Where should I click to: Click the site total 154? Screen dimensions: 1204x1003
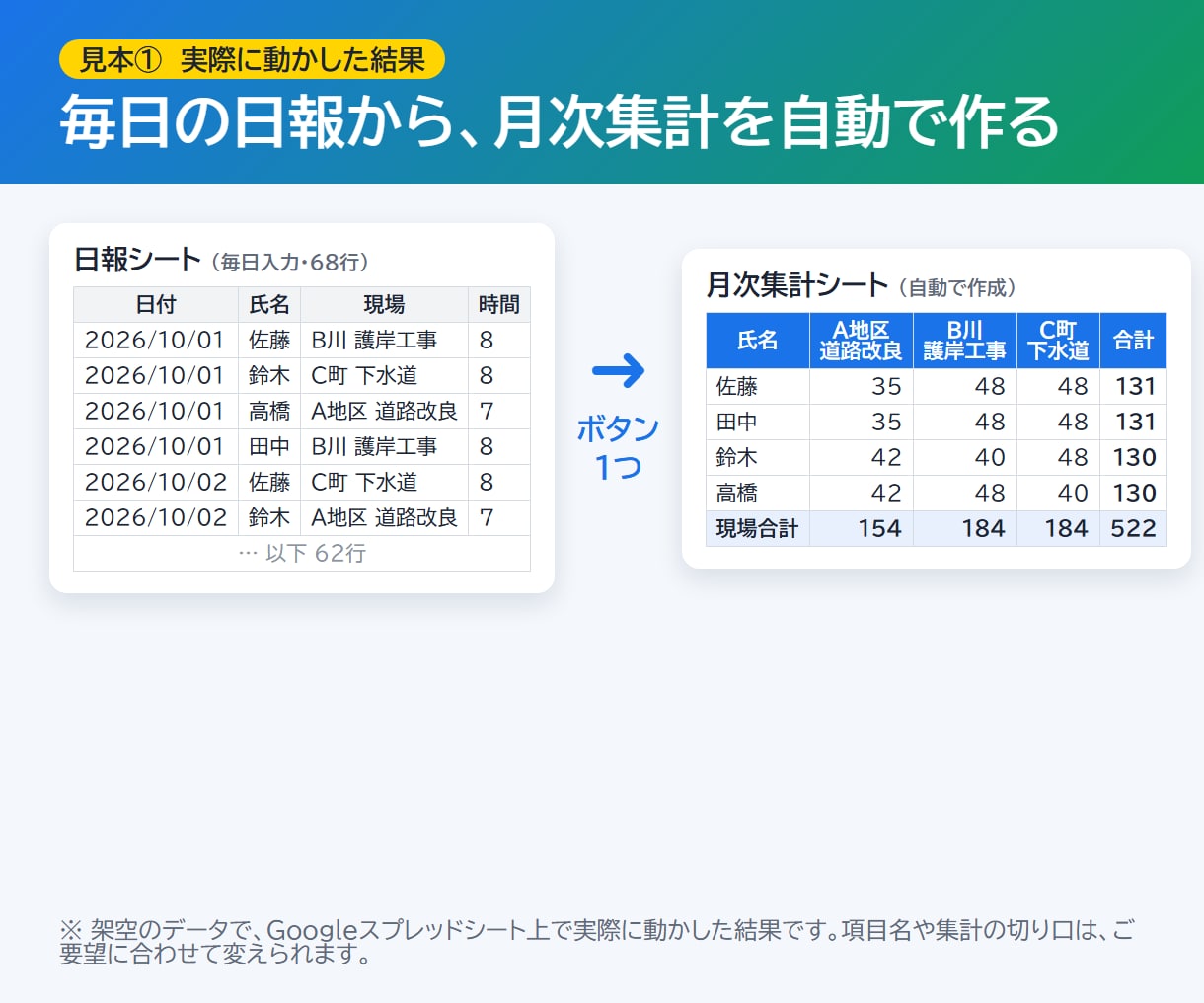880,529
